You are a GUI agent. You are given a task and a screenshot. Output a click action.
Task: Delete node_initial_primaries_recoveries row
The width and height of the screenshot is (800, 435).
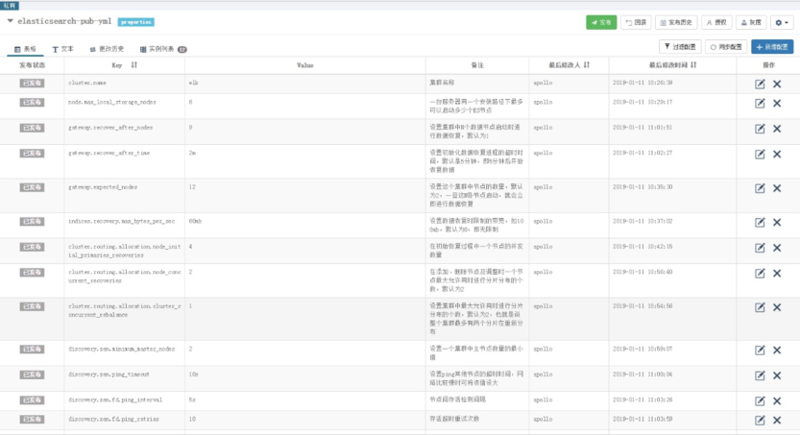click(777, 248)
